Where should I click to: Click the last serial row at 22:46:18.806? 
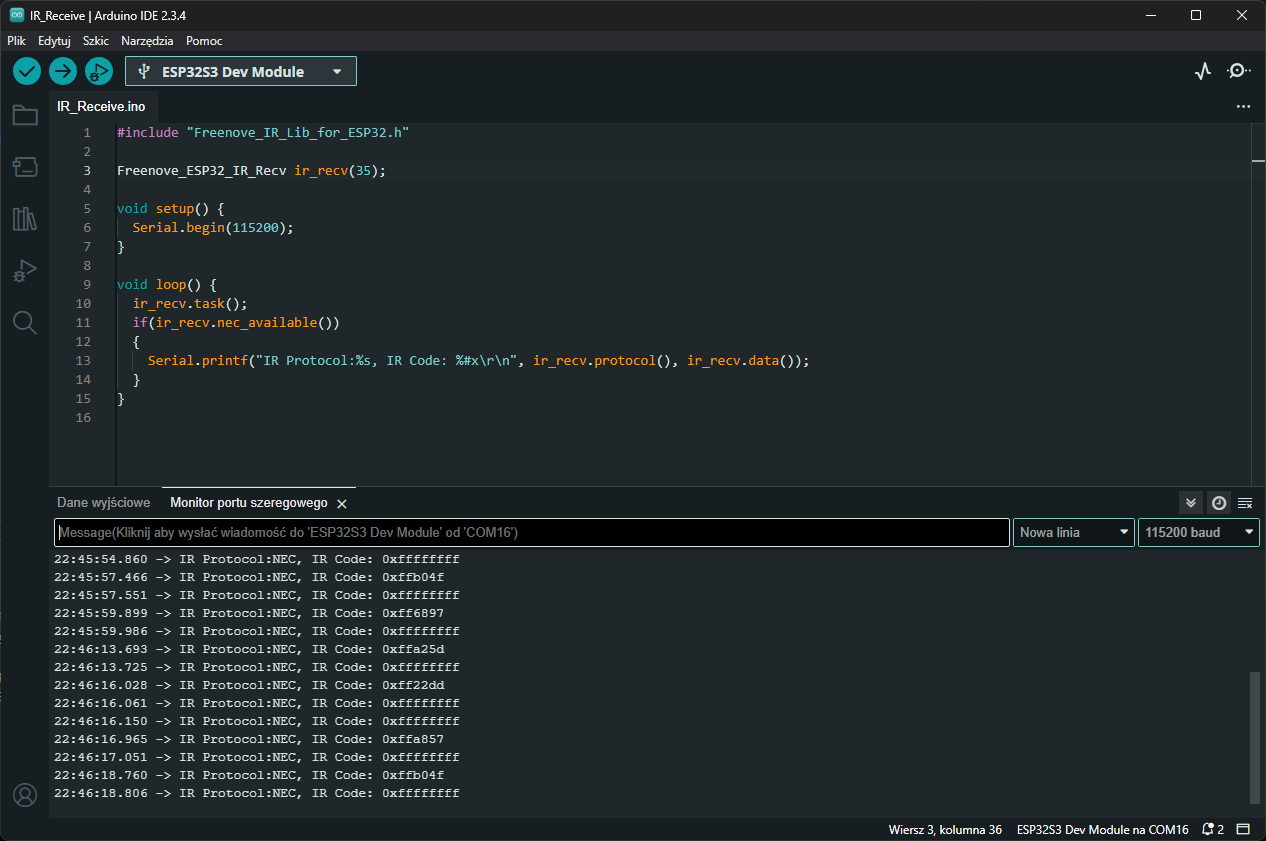pos(257,793)
